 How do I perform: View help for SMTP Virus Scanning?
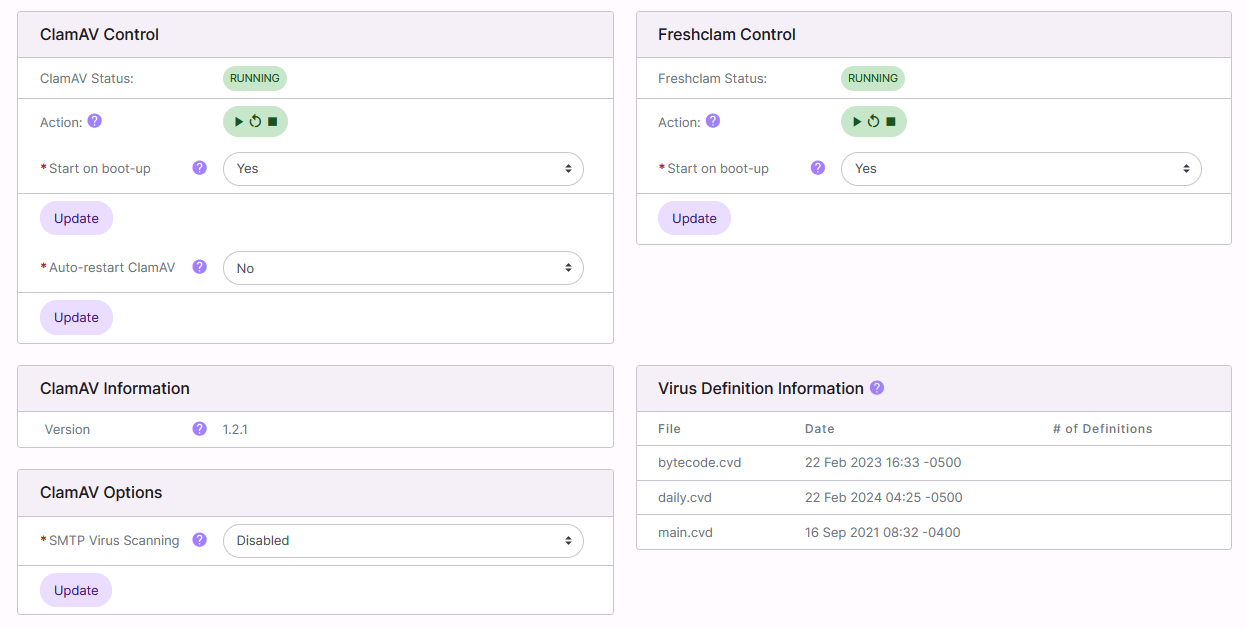point(199,540)
